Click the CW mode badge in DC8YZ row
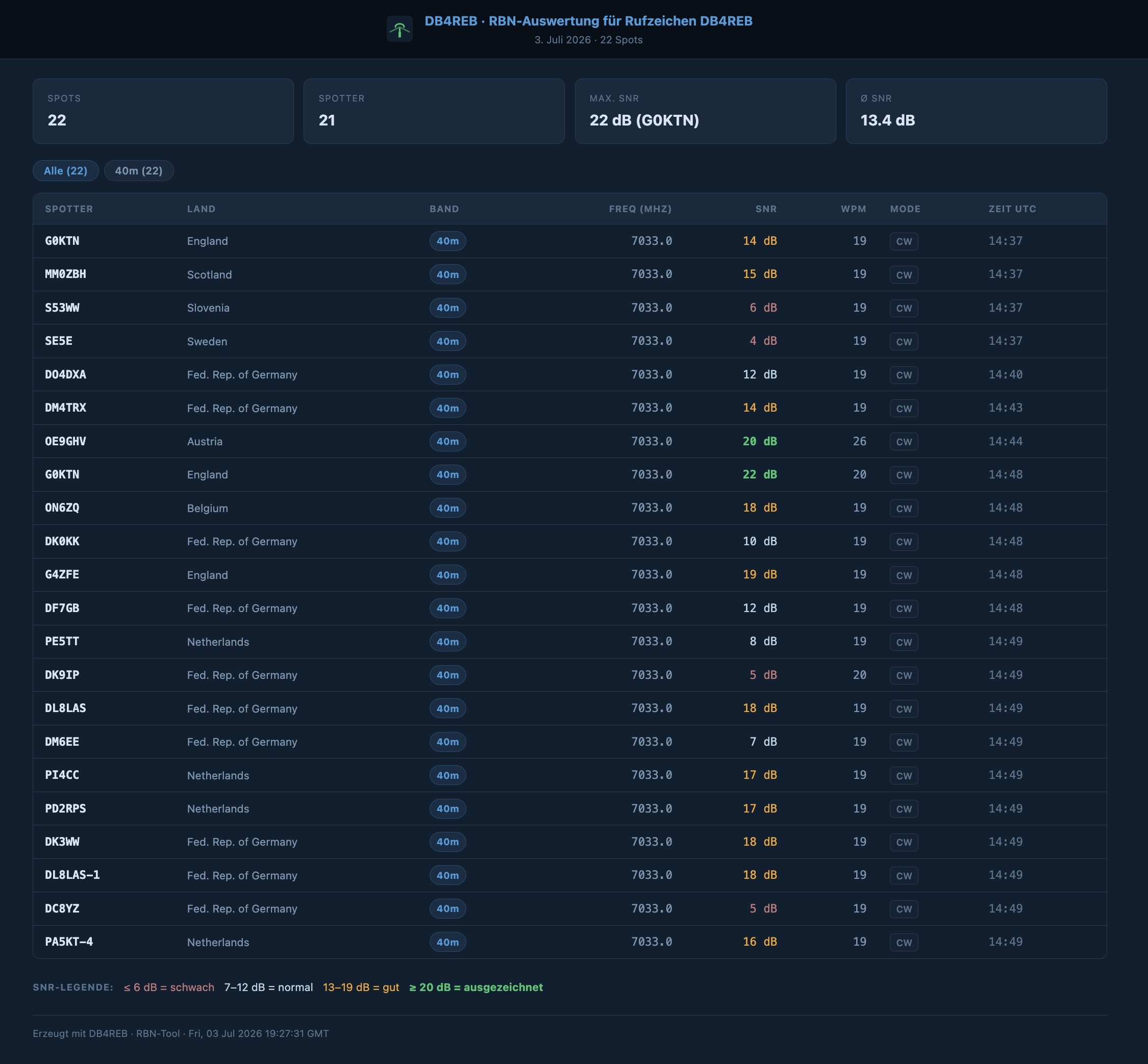Image resolution: width=1148 pixels, height=1064 pixels. pos(904,908)
